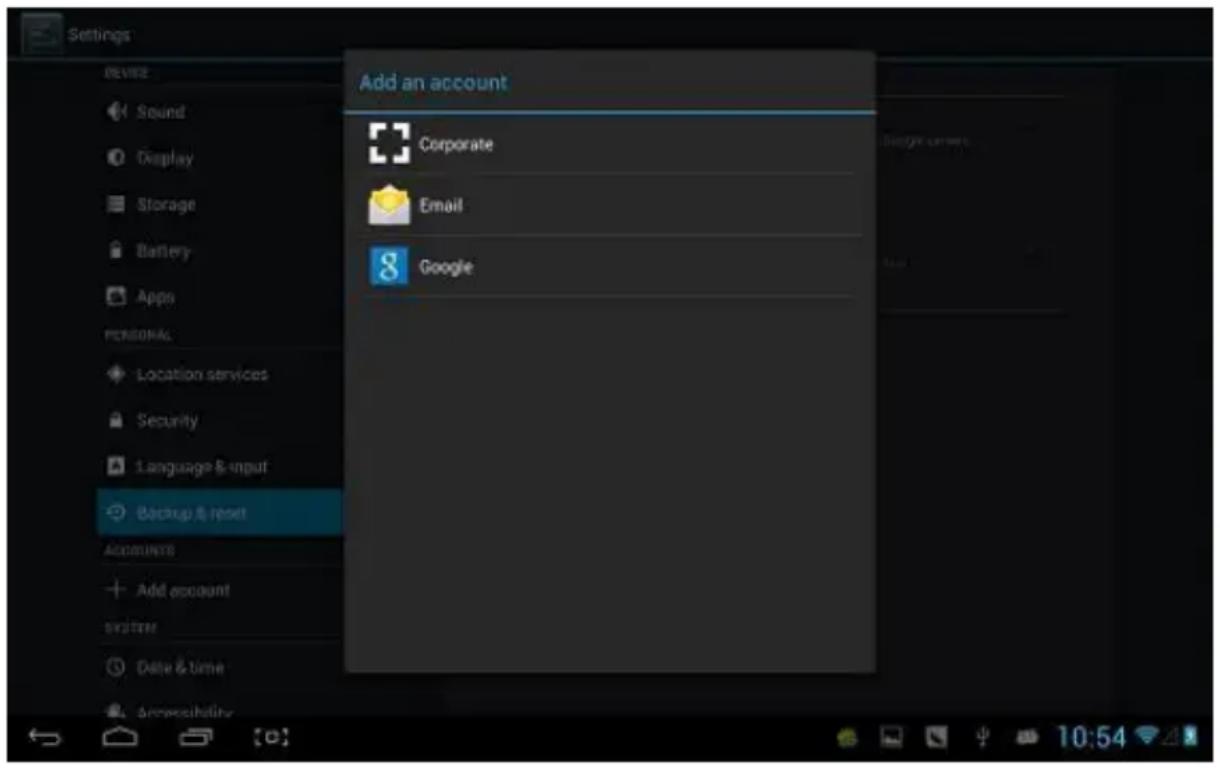Open the Recent apps button

coord(195,739)
